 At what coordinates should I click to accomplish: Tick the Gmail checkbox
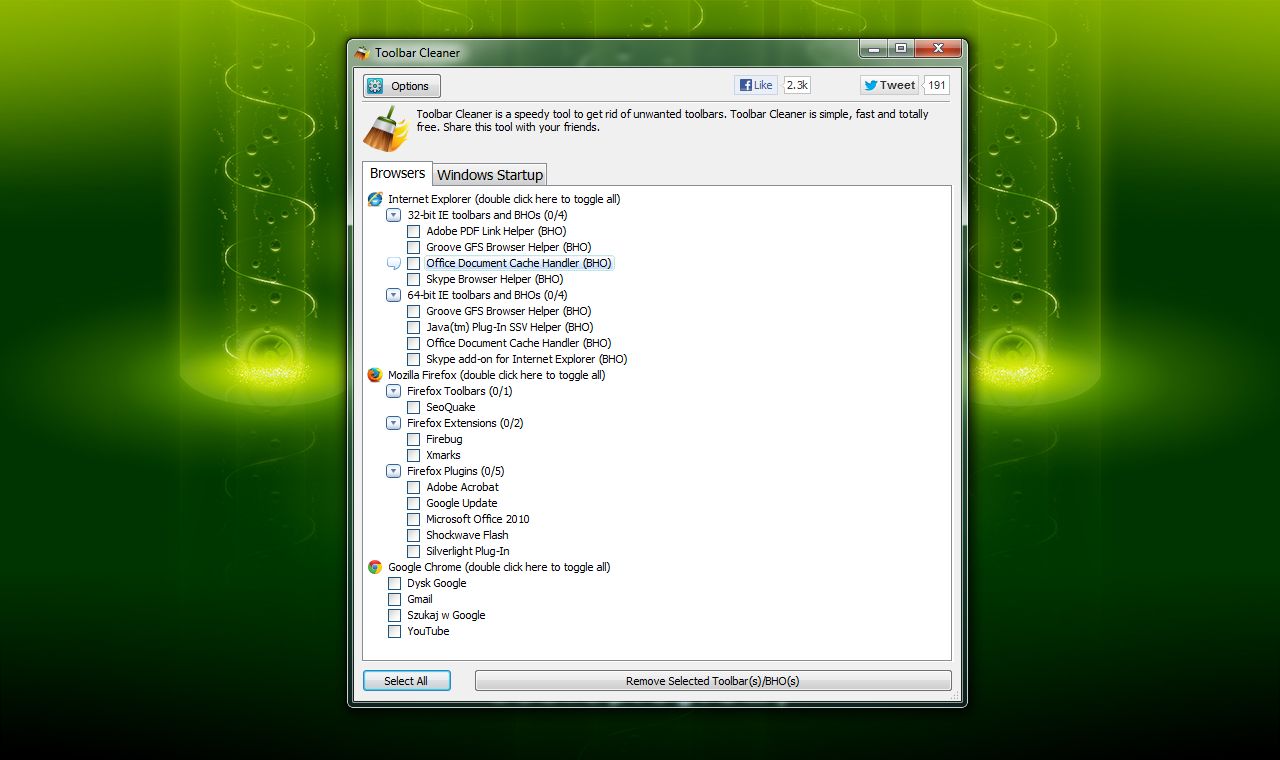(x=394, y=599)
